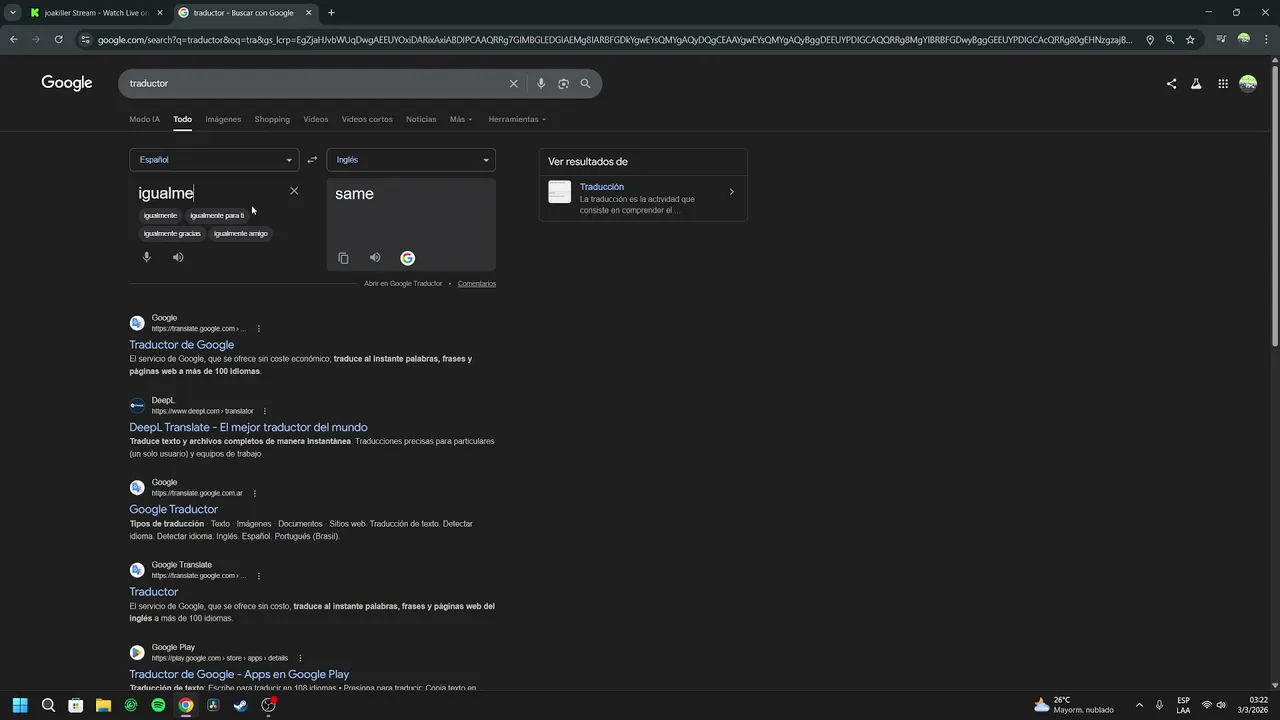This screenshot has width=1280, height=720.
Task: Share this results page
Action: [1171, 84]
